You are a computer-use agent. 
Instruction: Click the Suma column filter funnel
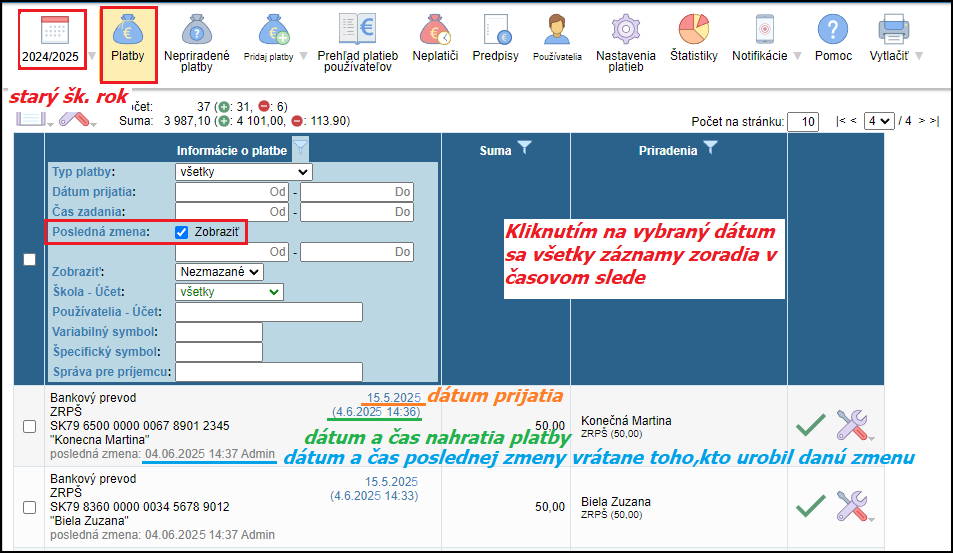point(524,149)
